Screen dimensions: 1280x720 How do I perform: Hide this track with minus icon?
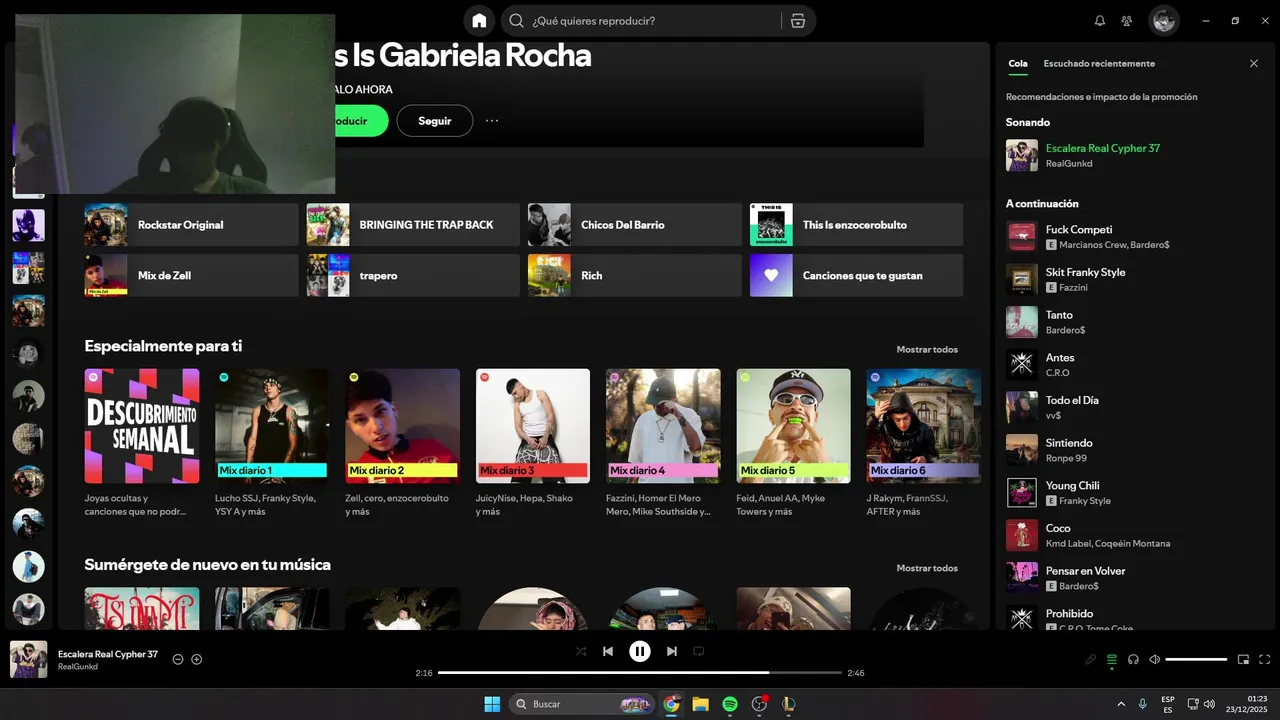(x=178, y=659)
